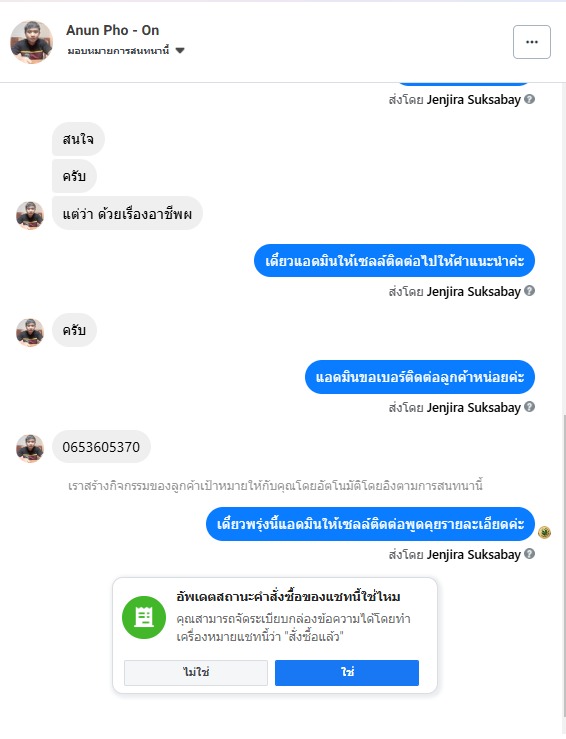The image size is (566, 739).
Task: Click the assignment label under the contact name
Action: (118, 50)
